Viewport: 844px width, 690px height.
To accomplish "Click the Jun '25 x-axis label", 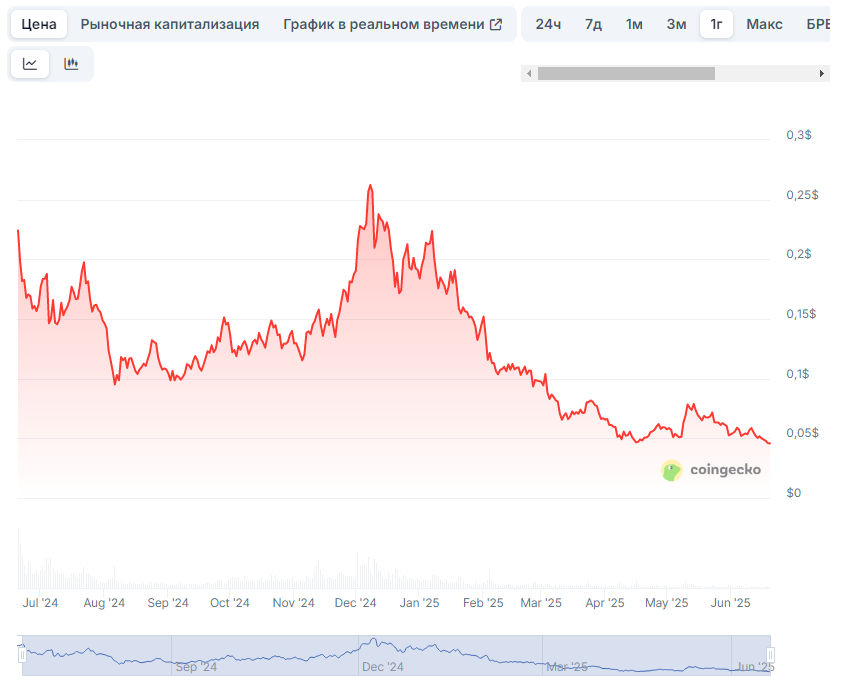I will [x=730, y=603].
